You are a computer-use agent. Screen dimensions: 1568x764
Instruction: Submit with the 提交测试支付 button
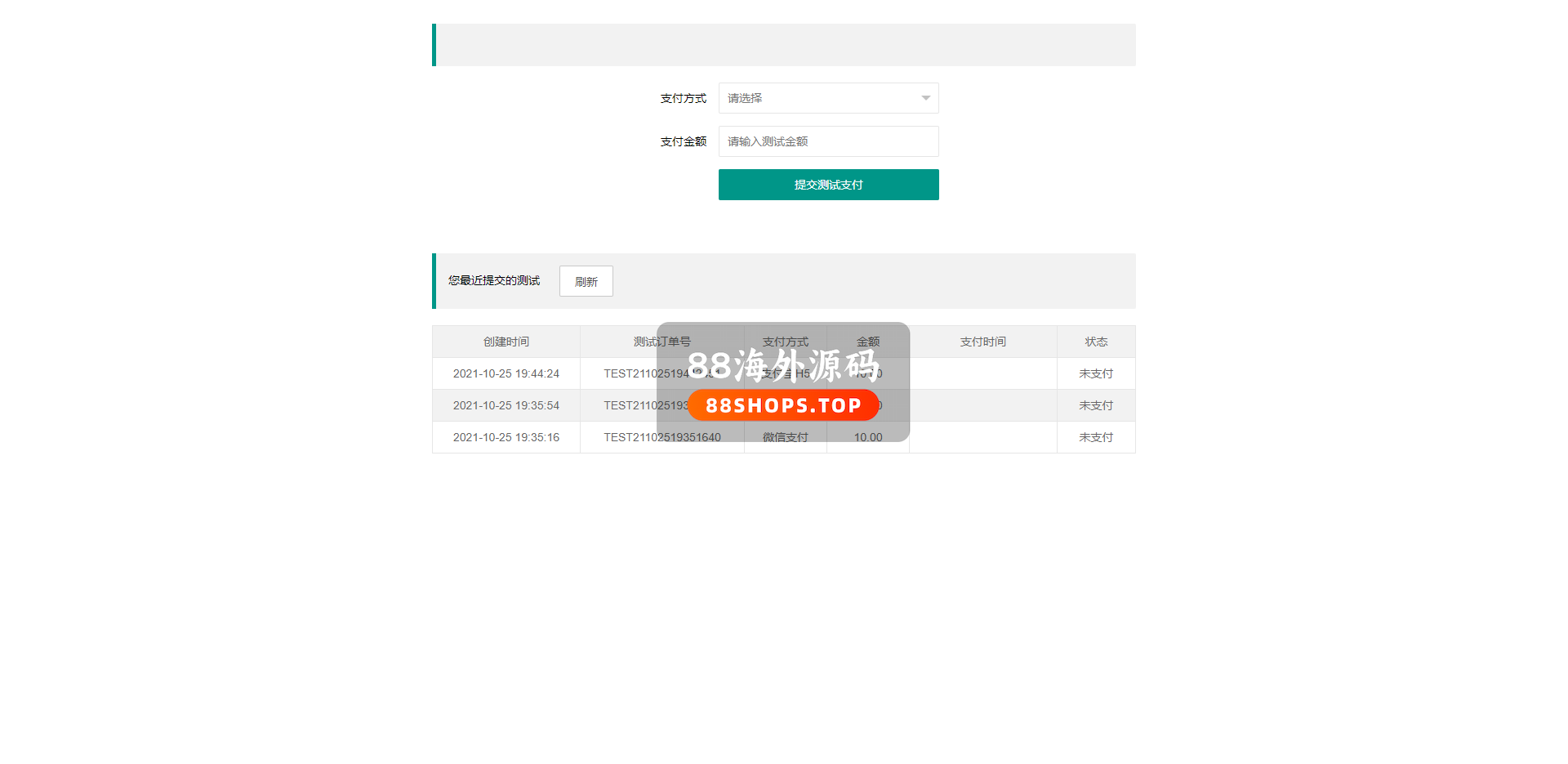point(828,185)
